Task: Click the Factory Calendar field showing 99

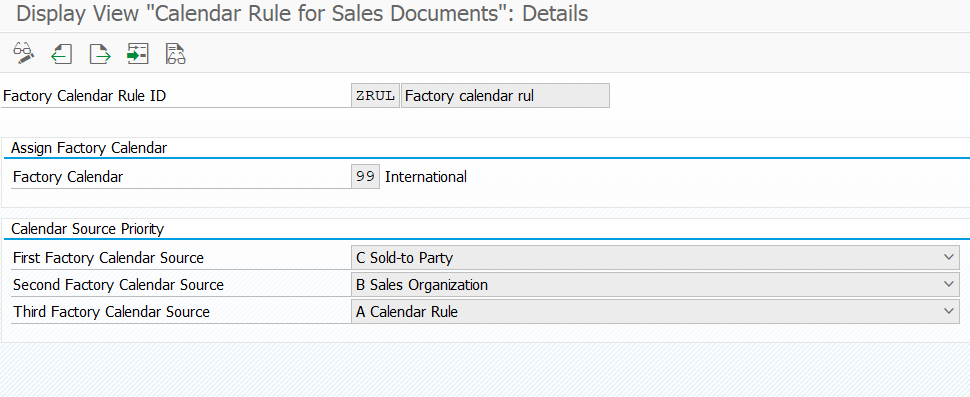Action: click(x=366, y=177)
